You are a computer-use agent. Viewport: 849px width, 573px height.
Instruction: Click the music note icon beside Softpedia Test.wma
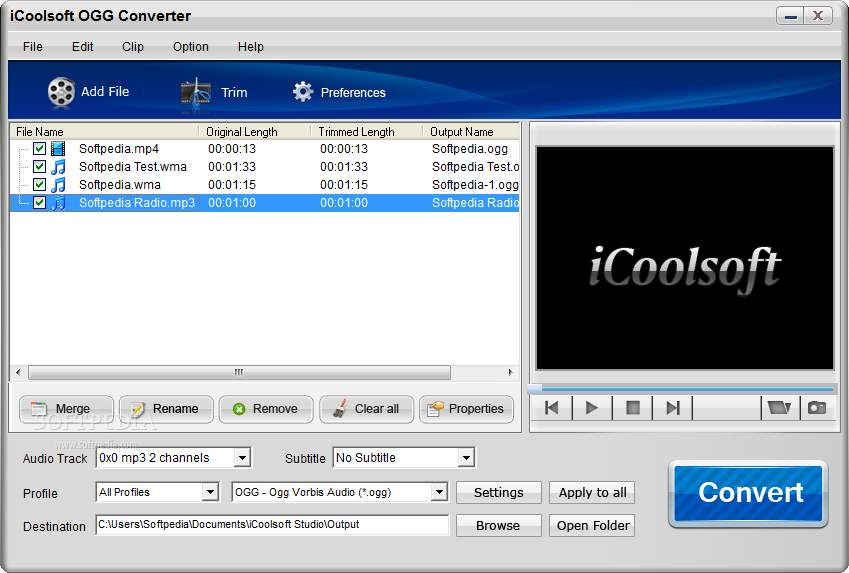pos(58,167)
